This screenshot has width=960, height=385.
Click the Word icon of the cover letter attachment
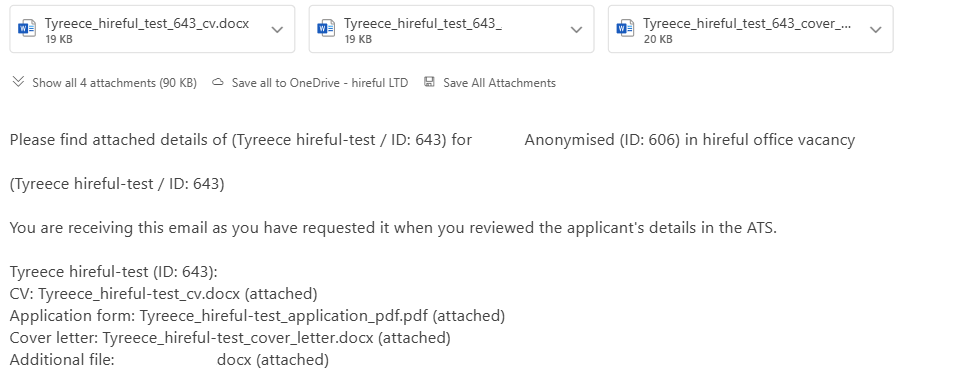coord(625,28)
